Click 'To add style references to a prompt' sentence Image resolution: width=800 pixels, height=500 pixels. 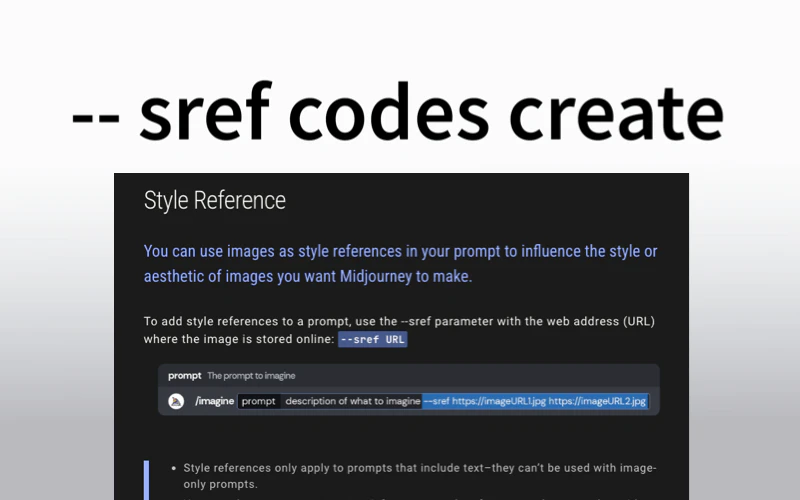click(x=399, y=330)
